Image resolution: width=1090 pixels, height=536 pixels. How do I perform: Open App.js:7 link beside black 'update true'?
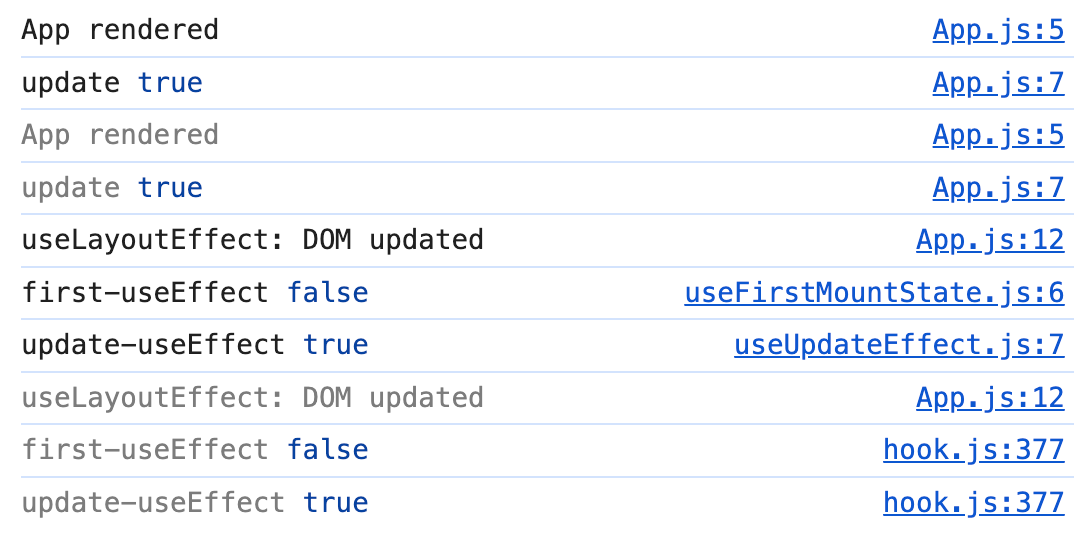[998, 83]
